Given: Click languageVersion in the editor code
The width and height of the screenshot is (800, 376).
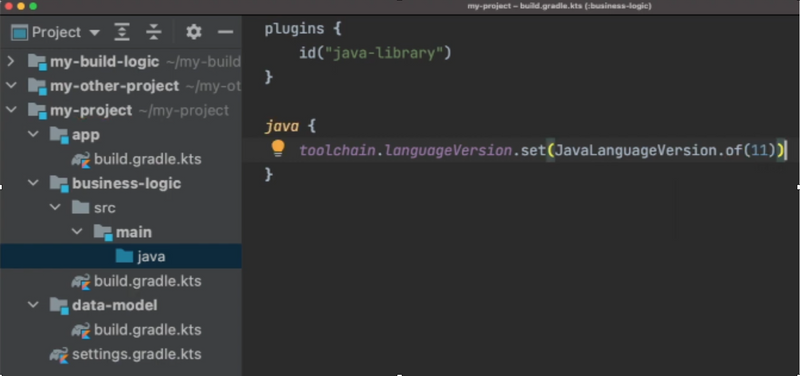Looking at the screenshot, I should point(448,151).
